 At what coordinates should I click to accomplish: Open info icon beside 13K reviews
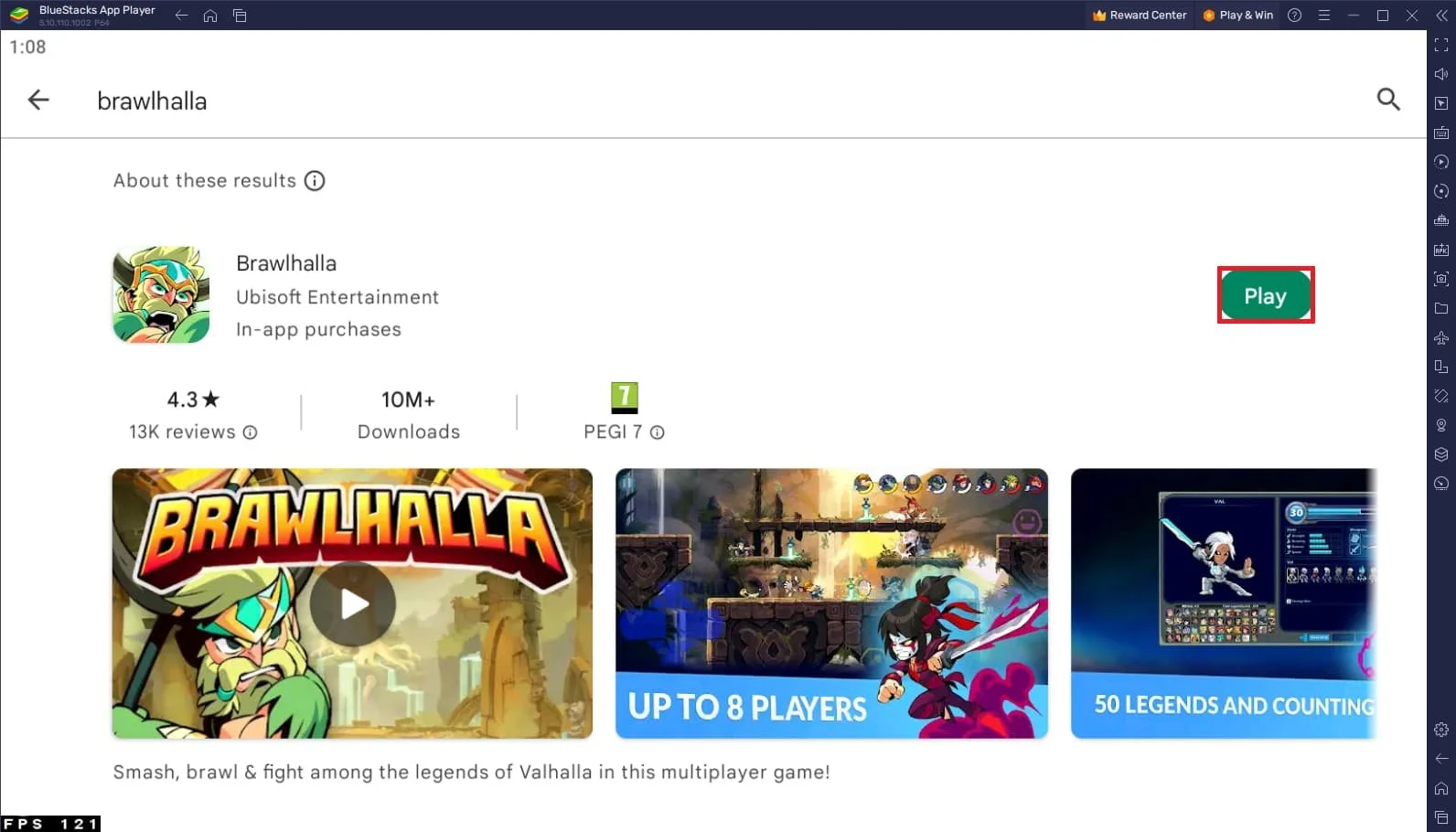click(x=250, y=432)
